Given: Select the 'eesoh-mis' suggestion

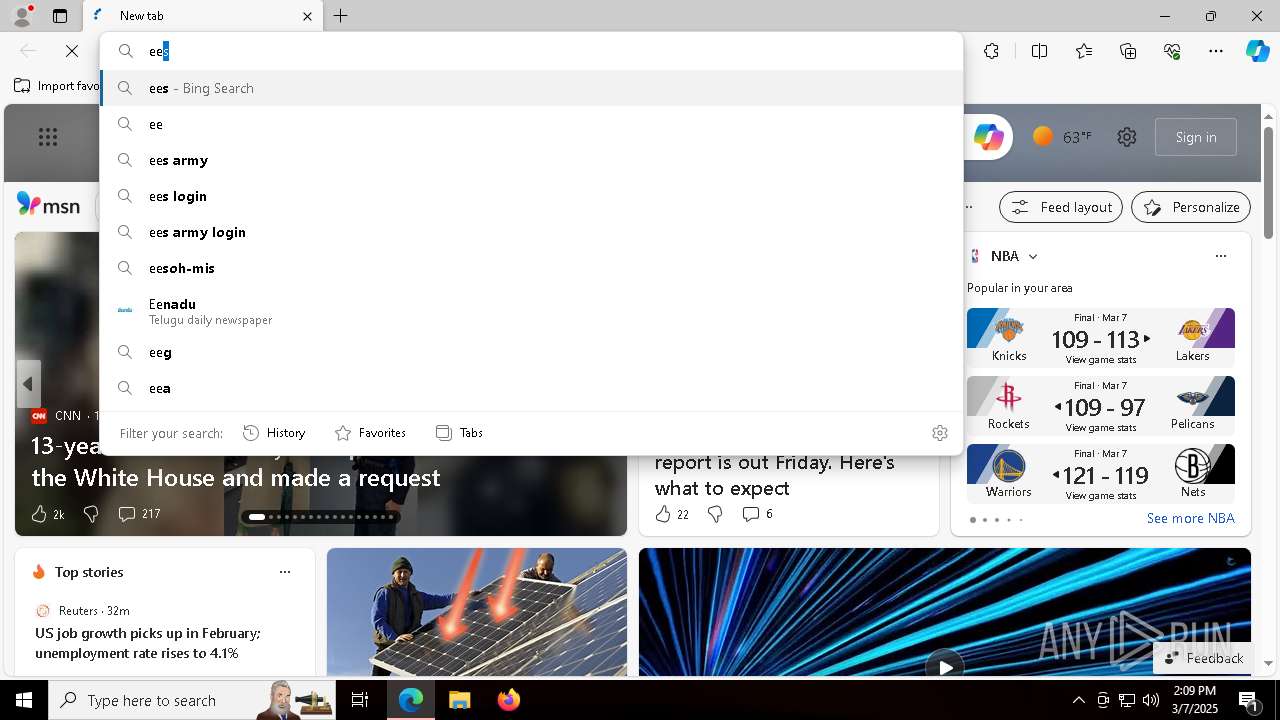Looking at the screenshot, I should tap(532, 268).
